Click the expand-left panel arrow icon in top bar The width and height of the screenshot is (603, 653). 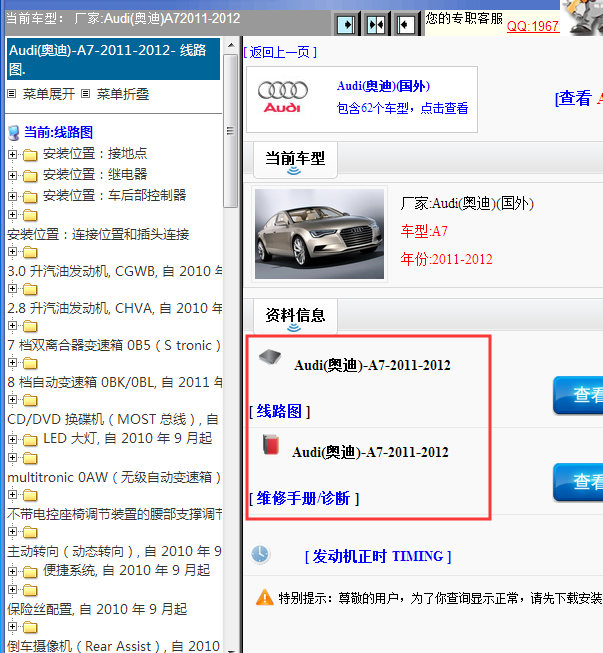click(x=406, y=25)
